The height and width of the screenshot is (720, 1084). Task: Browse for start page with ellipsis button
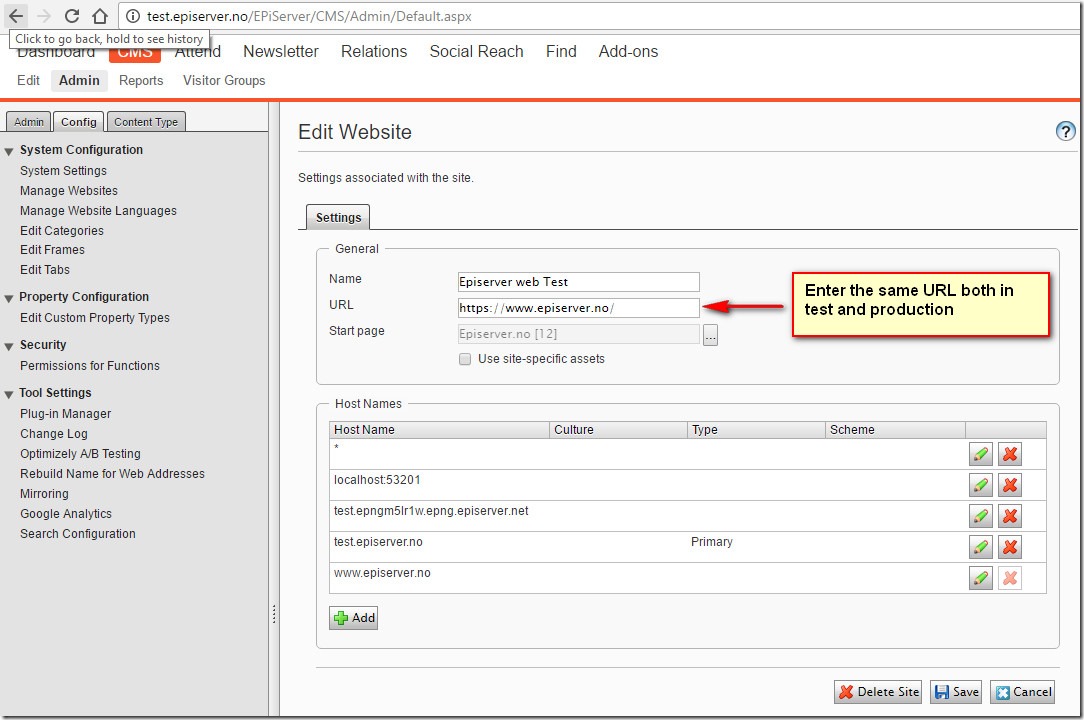pos(710,335)
